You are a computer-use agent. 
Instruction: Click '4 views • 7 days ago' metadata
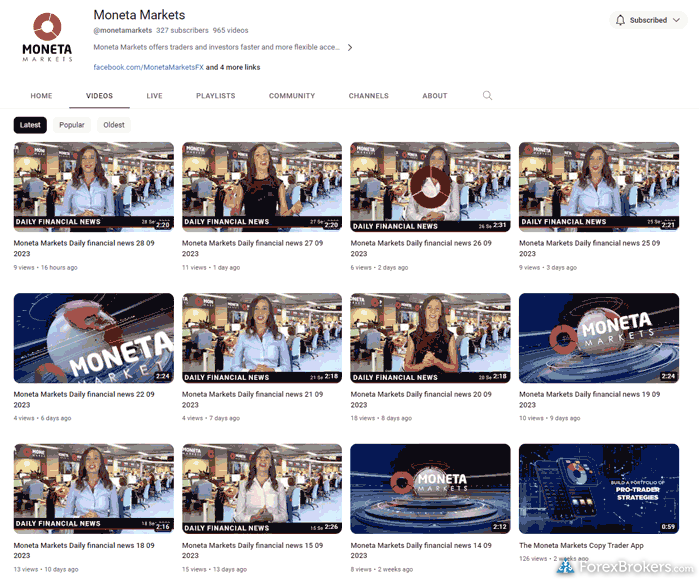tap(211, 418)
